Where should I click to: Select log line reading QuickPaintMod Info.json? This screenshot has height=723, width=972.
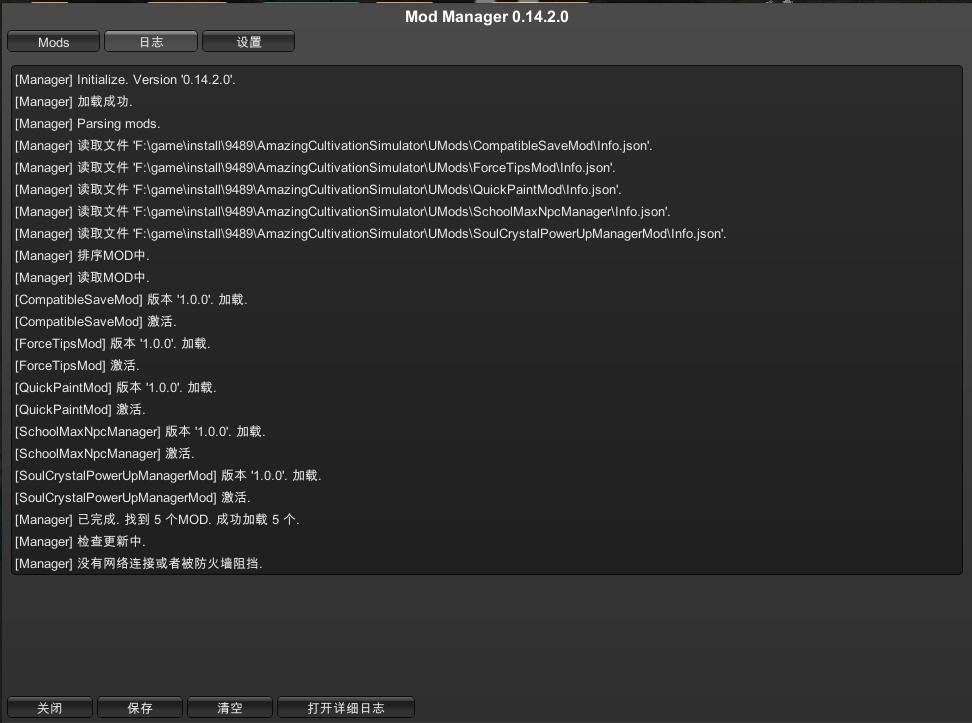318,189
